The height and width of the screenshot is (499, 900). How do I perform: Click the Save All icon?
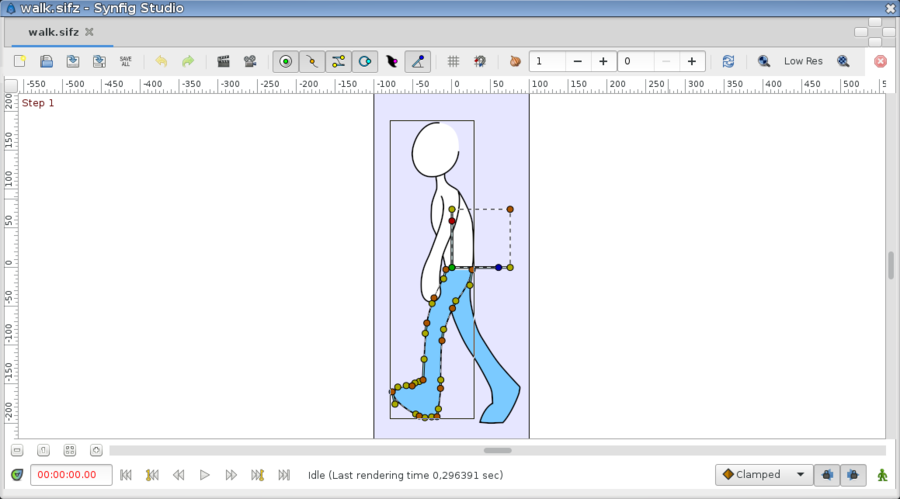click(x=126, y=61)
